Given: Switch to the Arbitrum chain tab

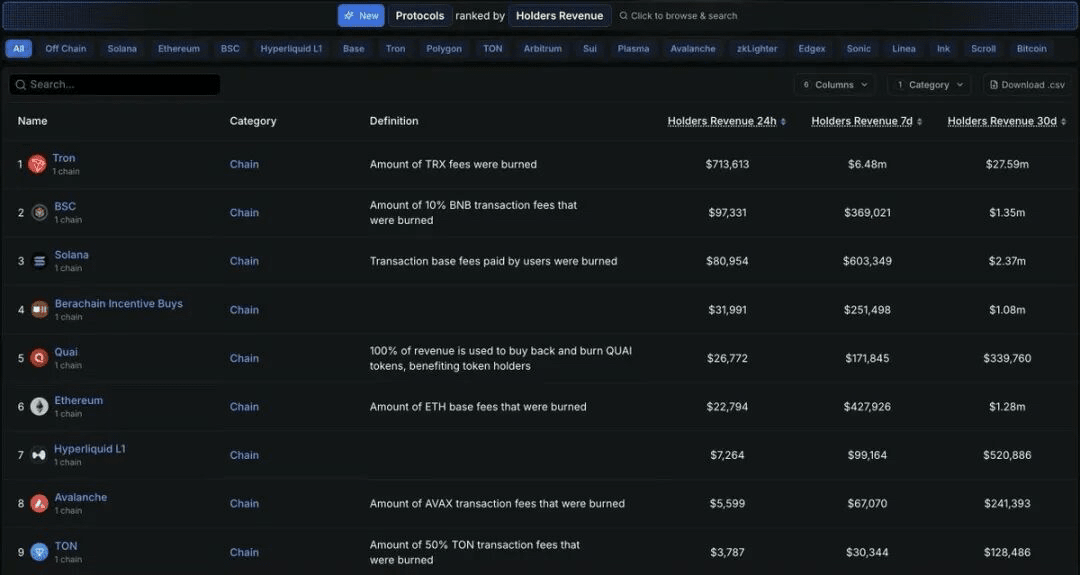Looking at the screenshot, I should coord(543,49).
